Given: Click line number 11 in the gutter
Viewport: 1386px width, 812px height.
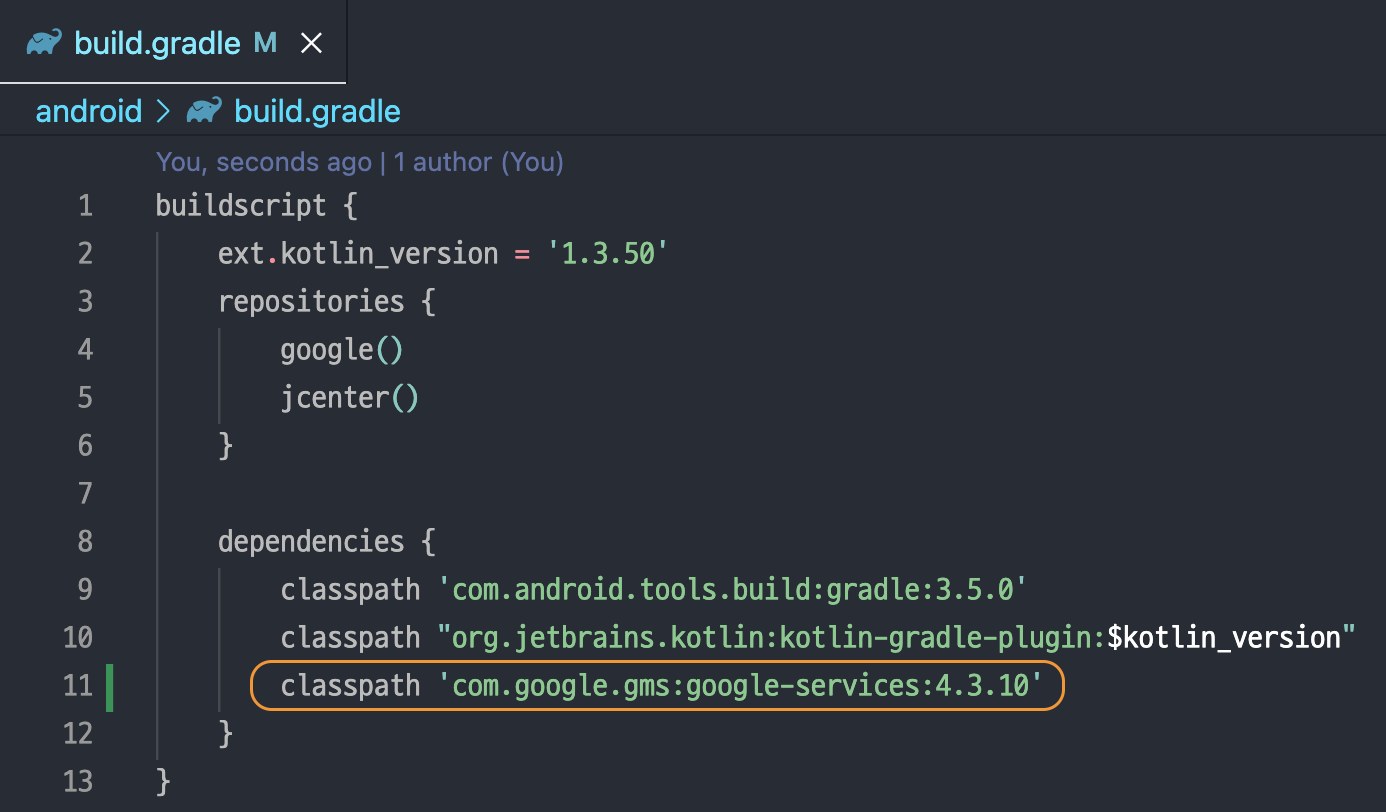Looking at the screenshot, I should (x=78, y=686).
